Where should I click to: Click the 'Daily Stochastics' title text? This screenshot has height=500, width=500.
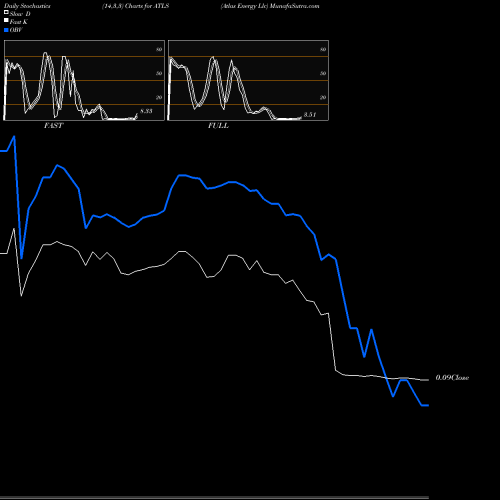point(27,6)
